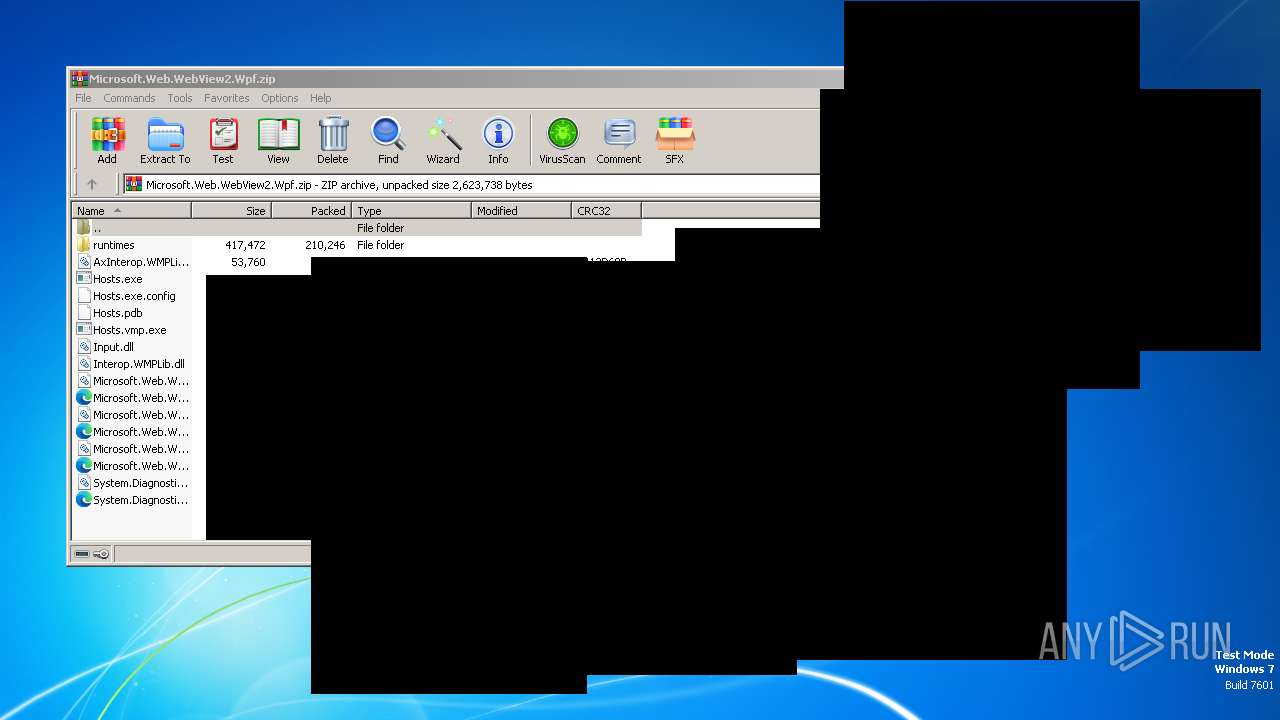Open the Find tool
The image size is (1280, 720).
tap(388, 141)
